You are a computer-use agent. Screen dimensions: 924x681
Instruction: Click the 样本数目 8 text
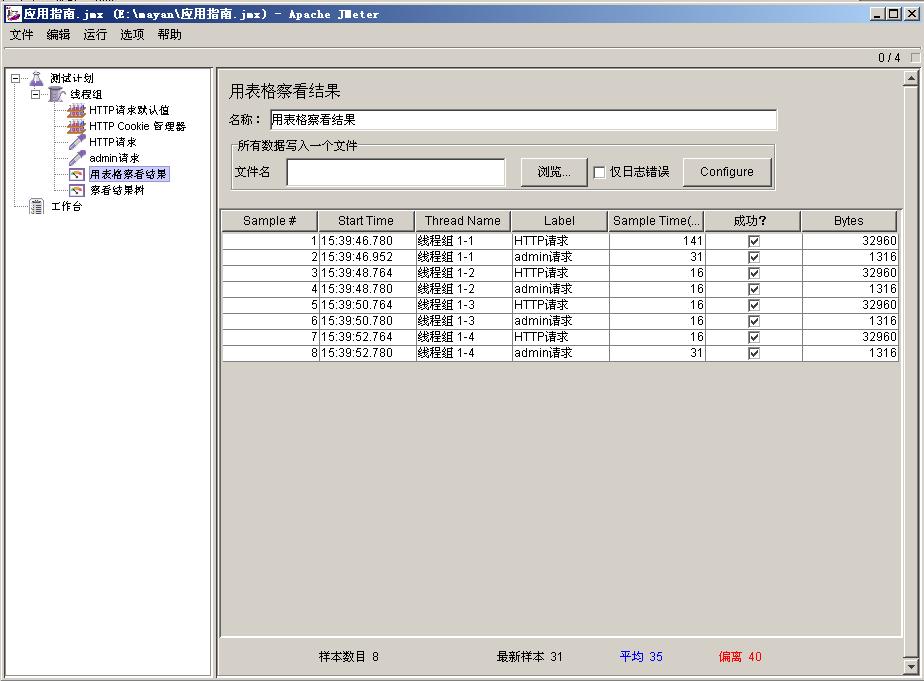coord(349,656)
